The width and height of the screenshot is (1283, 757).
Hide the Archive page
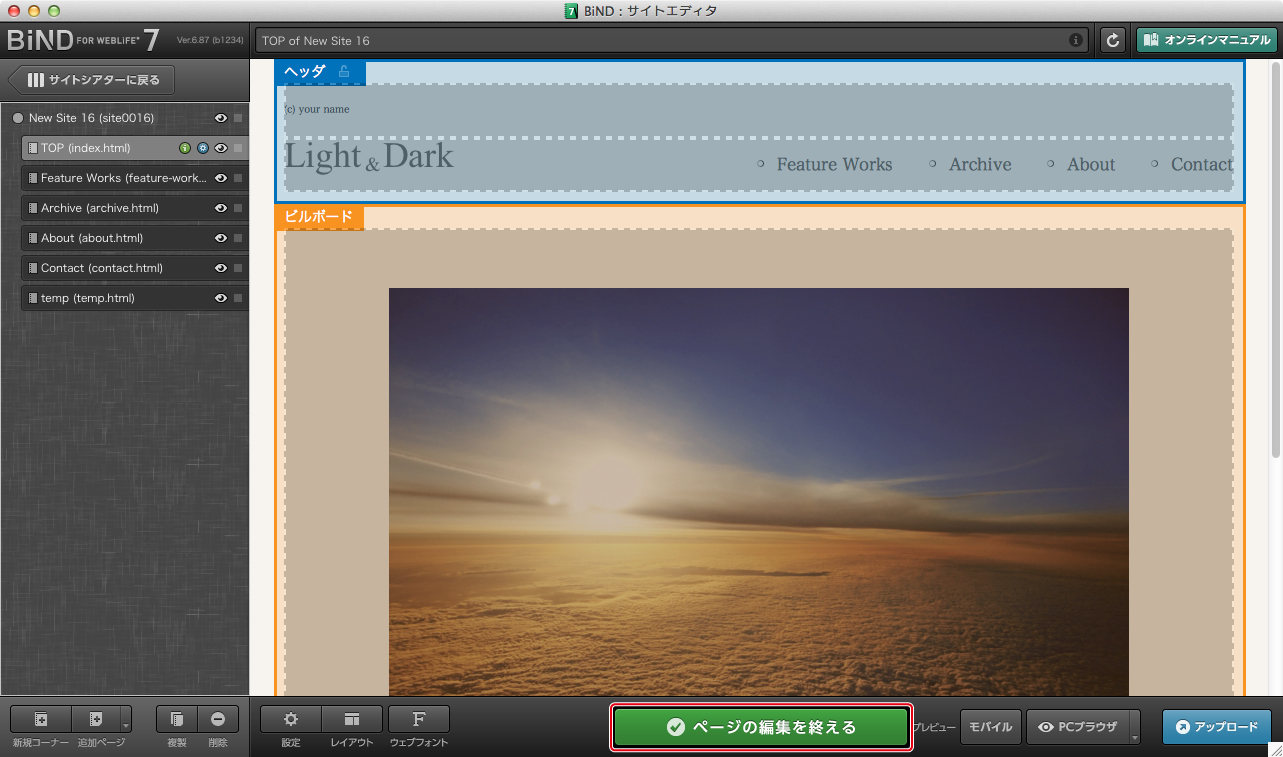(x=221, y=208)
